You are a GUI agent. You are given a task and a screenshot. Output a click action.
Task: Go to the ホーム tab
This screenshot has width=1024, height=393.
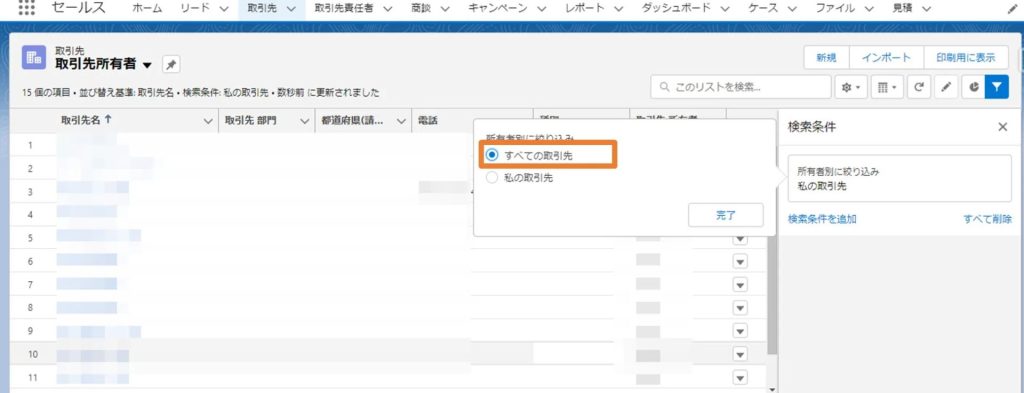click(147, 8)
